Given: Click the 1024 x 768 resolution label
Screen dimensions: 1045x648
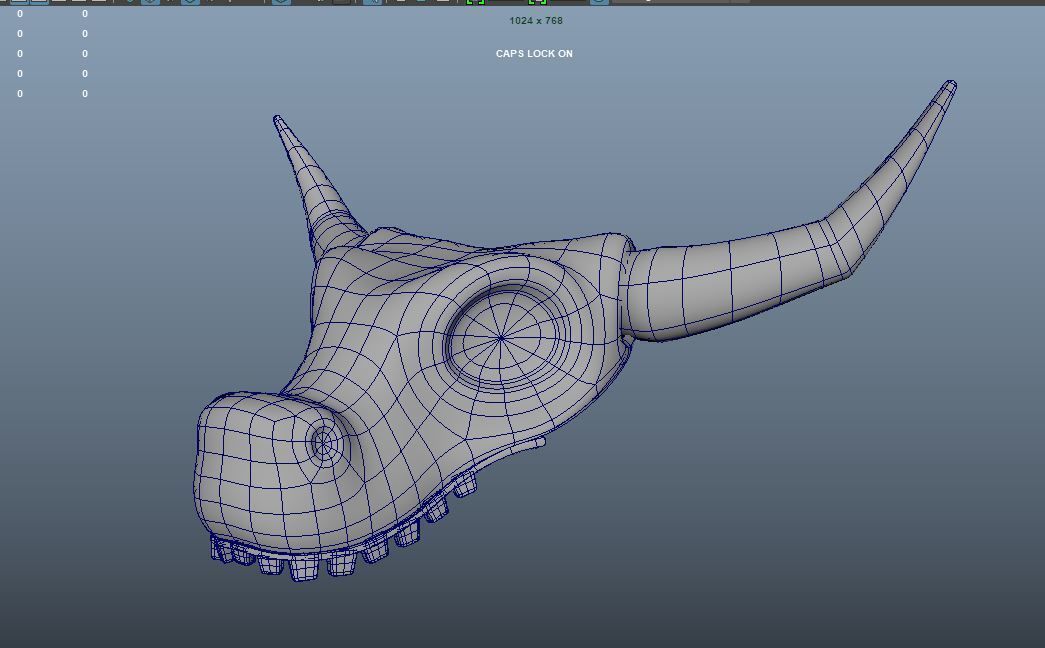Looking at the screenshot, I should [535, 21].
